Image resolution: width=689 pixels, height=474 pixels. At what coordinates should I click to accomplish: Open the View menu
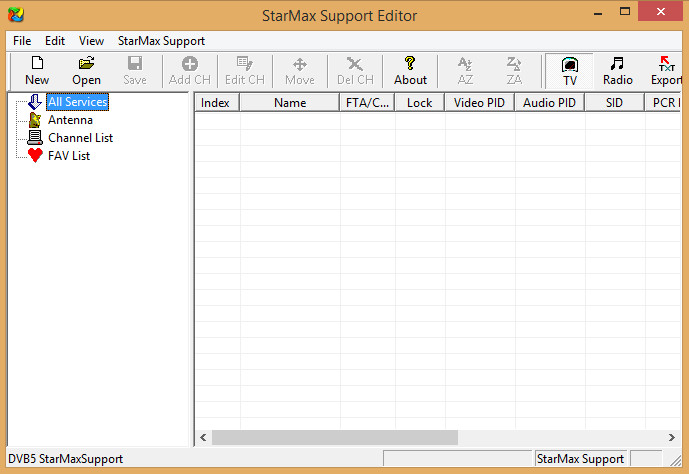coord(91,41)
